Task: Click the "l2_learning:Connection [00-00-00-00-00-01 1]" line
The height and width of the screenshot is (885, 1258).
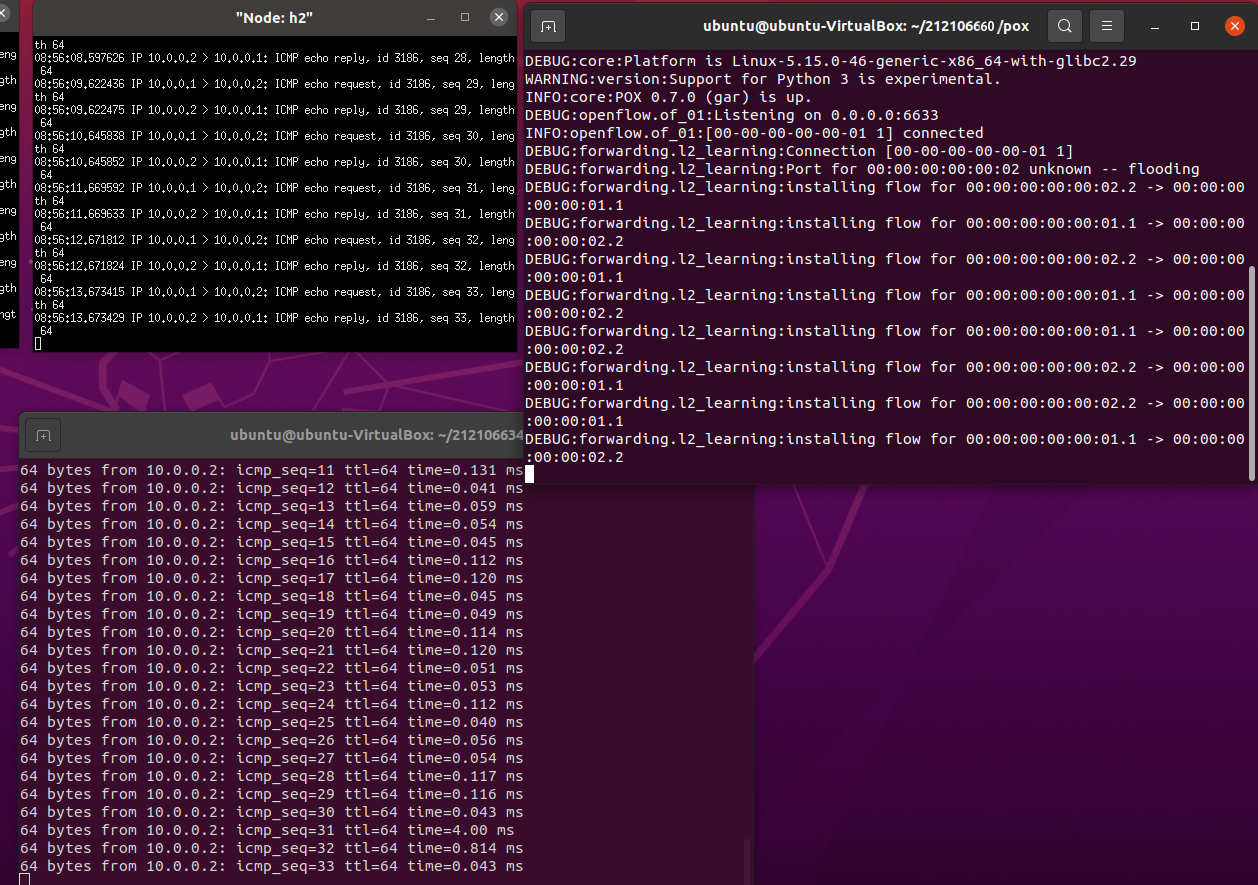Action: [799, 151]
